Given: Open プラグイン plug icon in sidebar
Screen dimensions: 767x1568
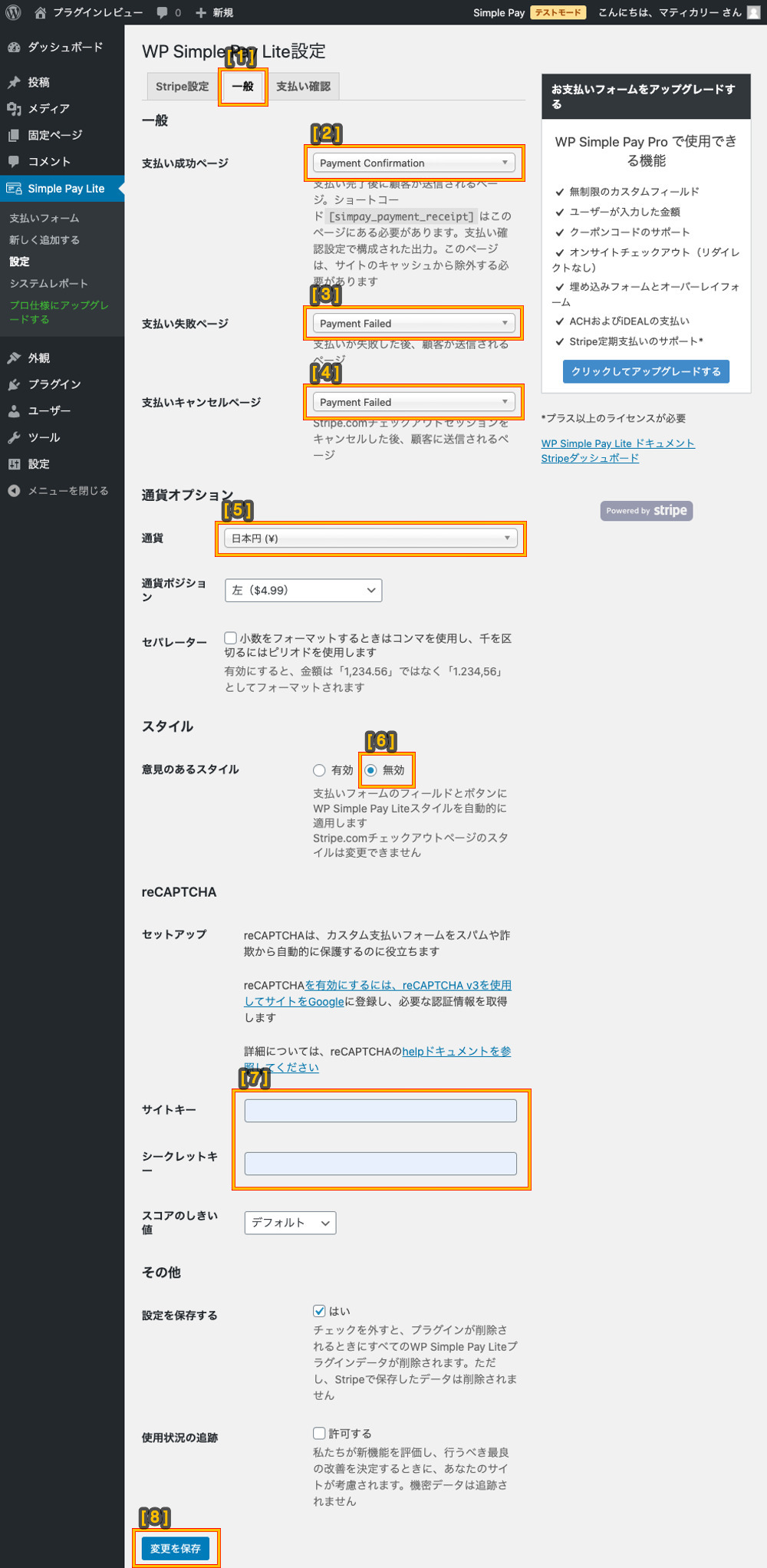Looking at the screenshot, I should coord(14,384).
